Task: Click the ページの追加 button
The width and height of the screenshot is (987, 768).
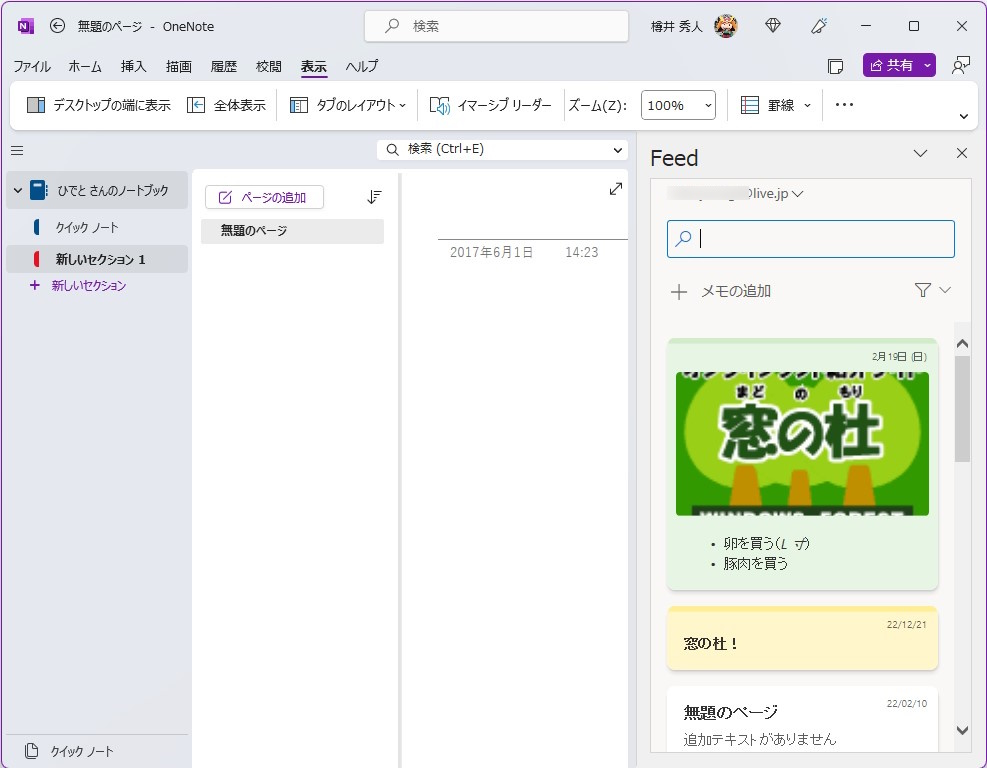Action: click(264, 197)
